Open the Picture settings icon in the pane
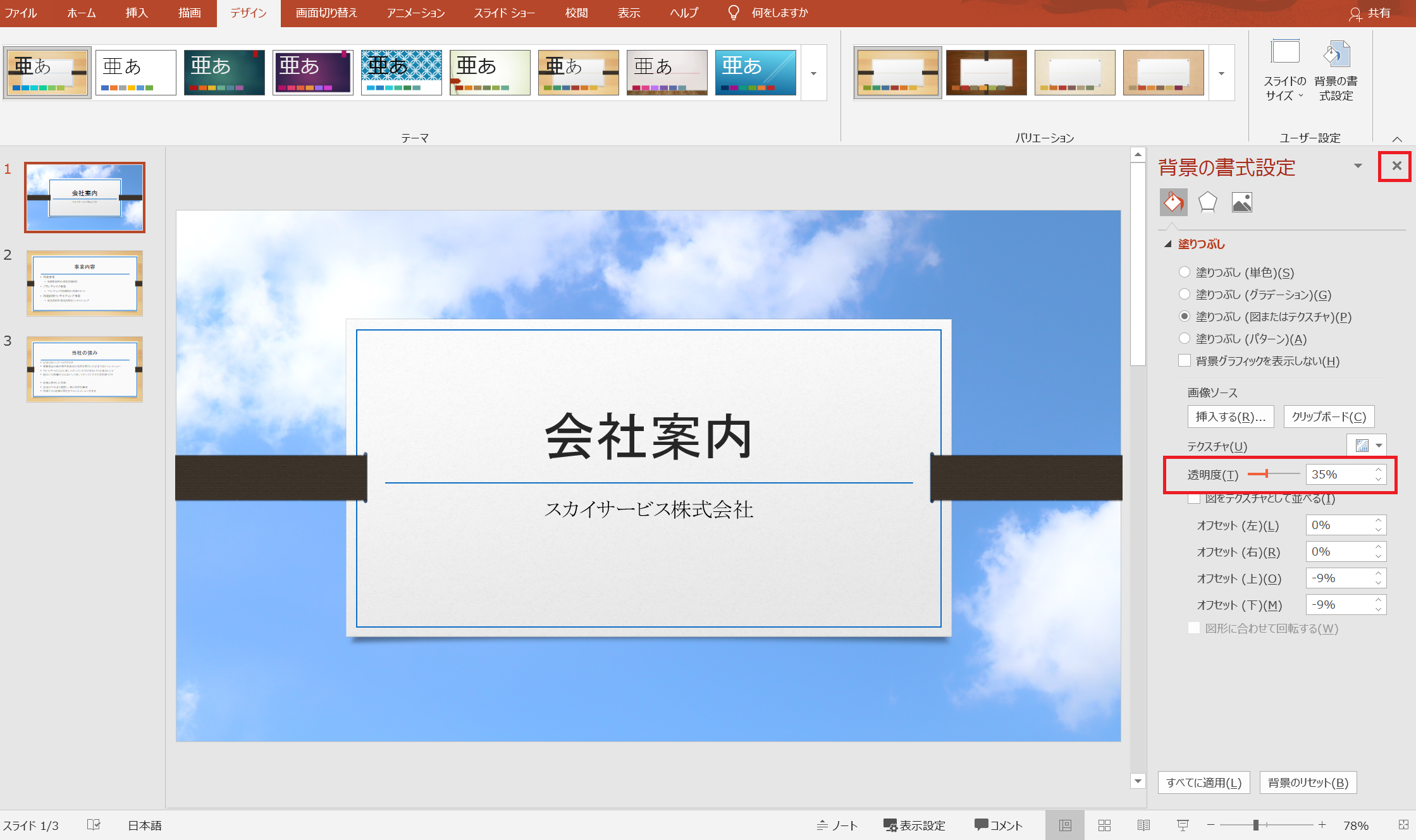The image size is (1416, 840). (x=1242, y=202)
